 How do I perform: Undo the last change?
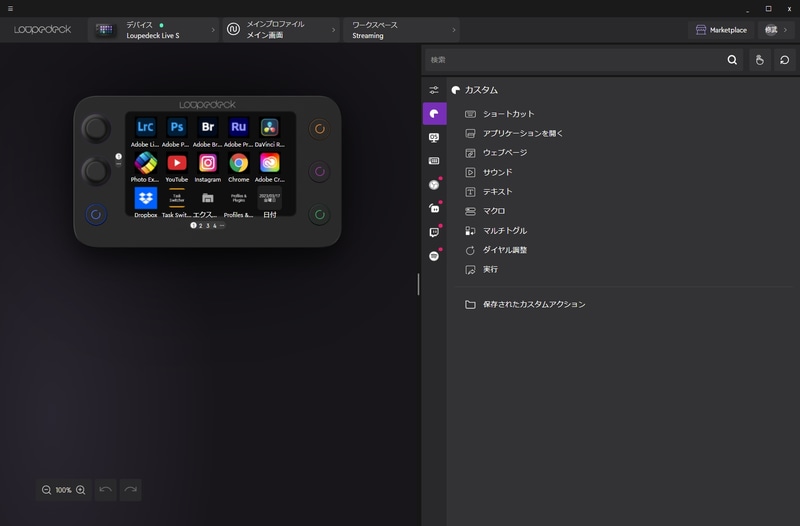(106, 490)
